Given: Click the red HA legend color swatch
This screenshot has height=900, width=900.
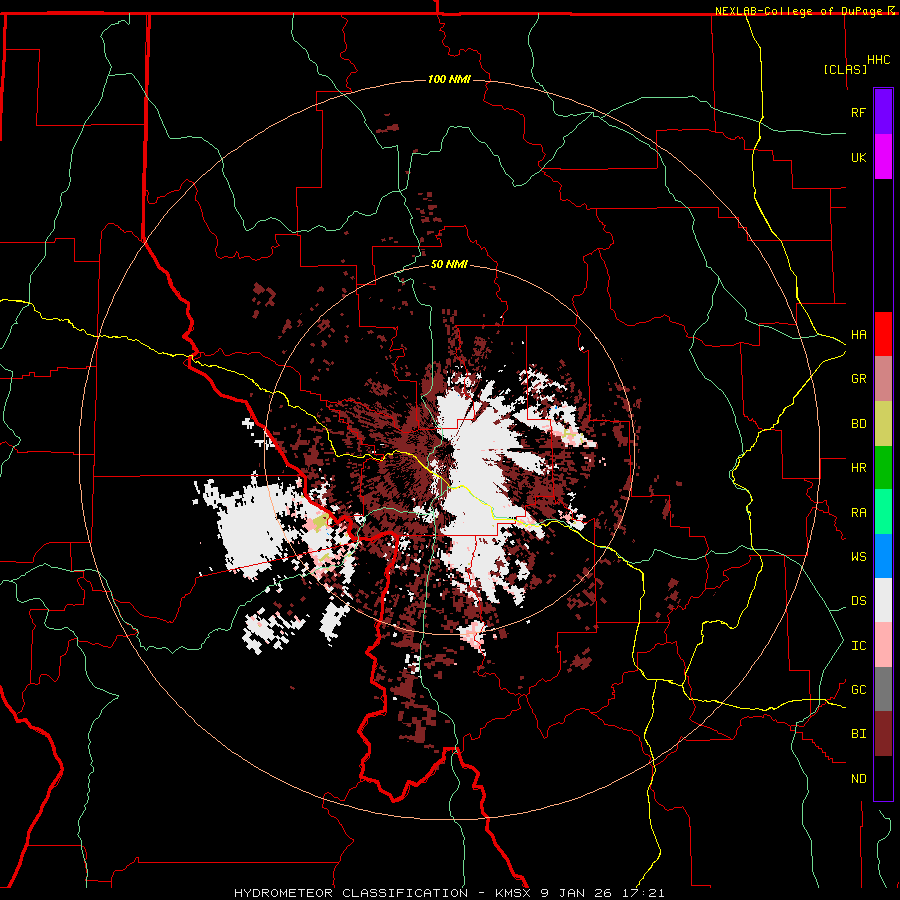Looking at the screenshot, I should (x=883, y=334).
